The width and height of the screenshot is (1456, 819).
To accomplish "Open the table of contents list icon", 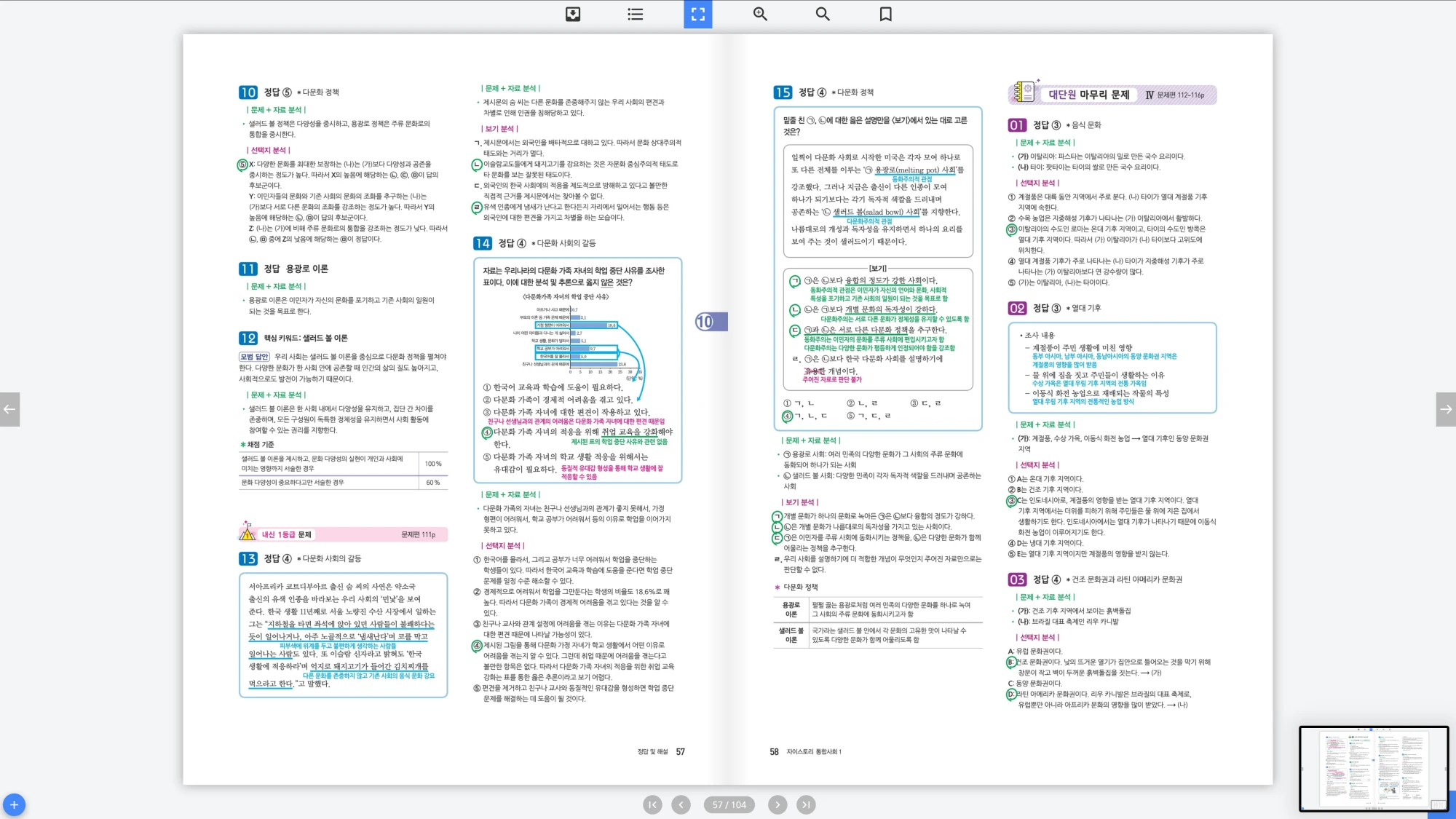I will (635, 14).
